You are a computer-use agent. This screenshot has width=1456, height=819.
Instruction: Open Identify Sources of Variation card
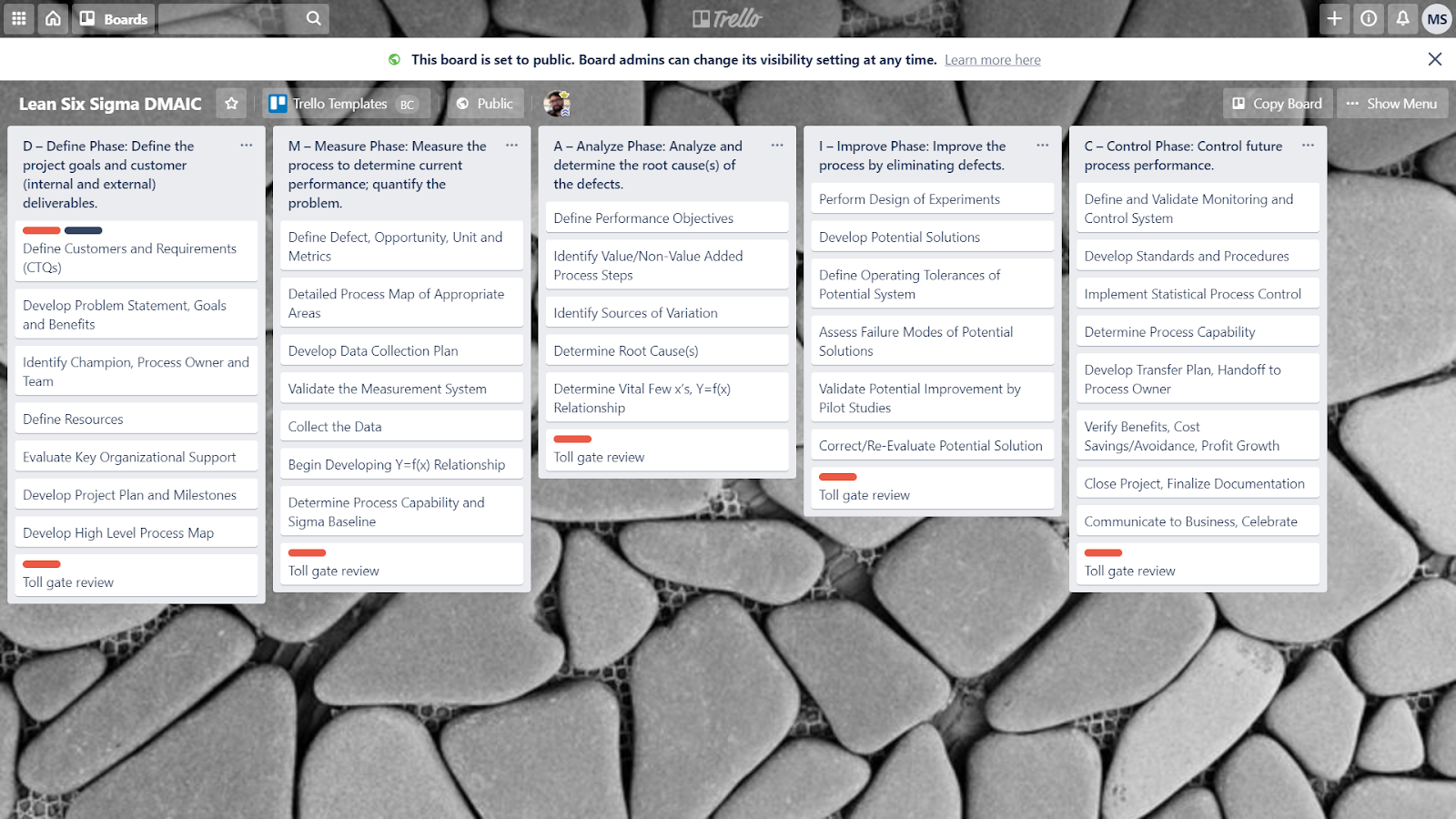coord(667,313)
